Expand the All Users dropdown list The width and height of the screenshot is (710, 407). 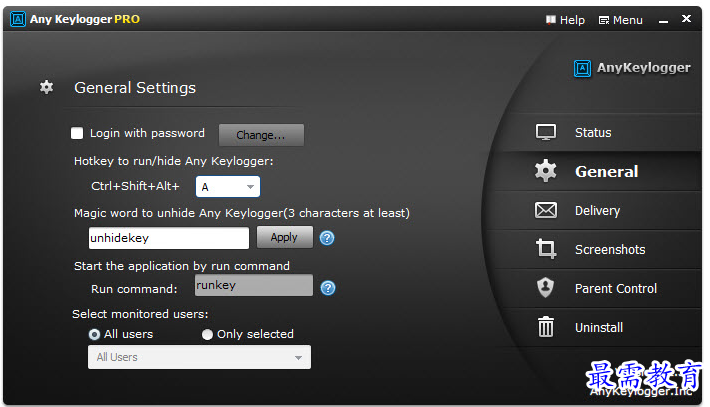pos(199,357)
